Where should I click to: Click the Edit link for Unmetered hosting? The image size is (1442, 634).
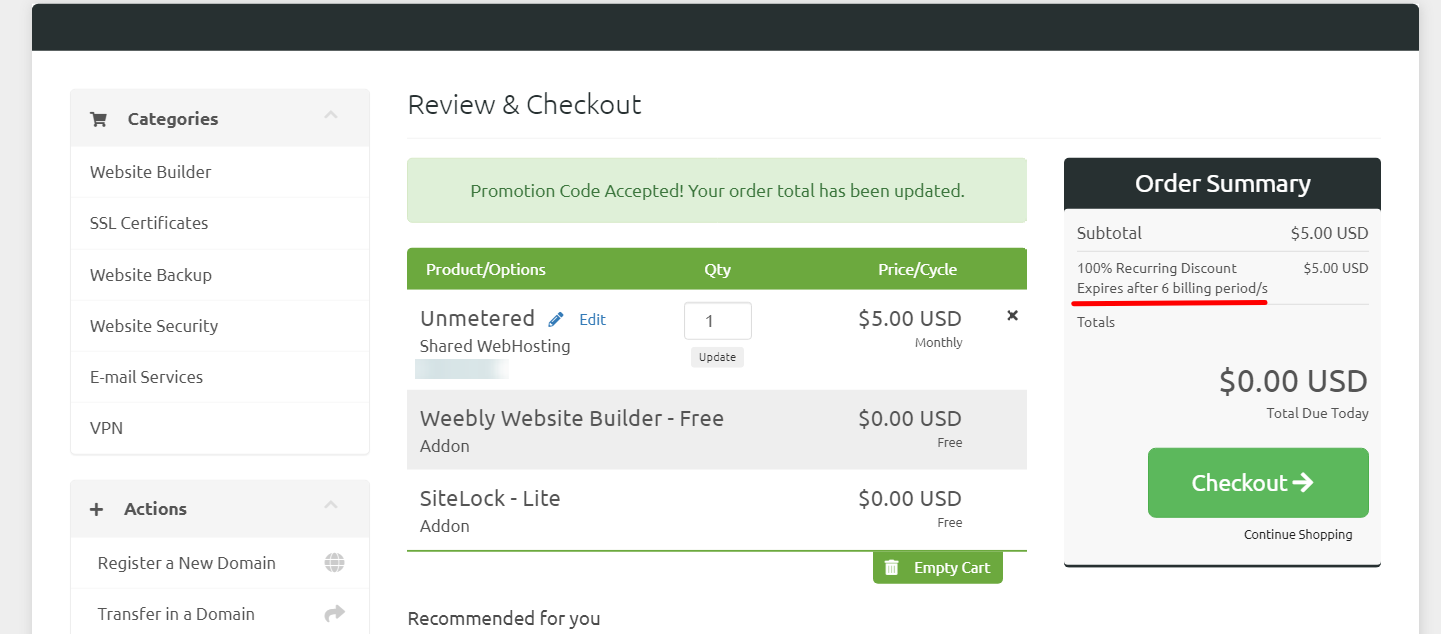pyautogui.click(x=593, y=320)
